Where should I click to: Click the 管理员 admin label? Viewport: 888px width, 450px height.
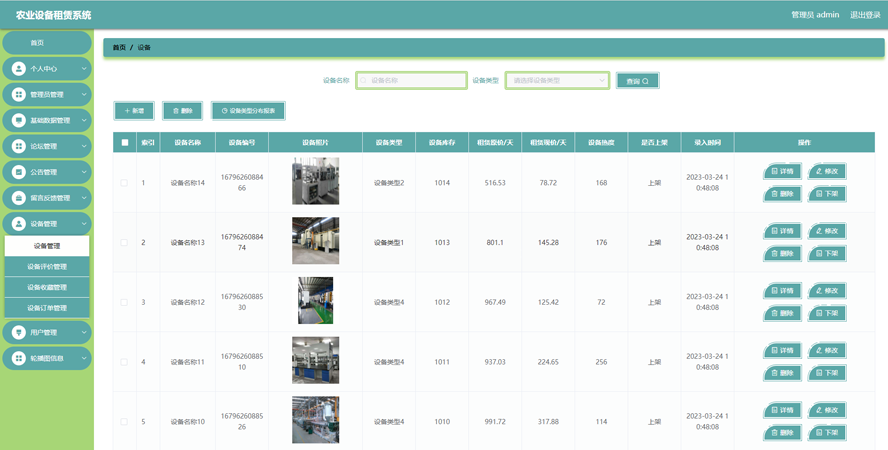(815, 15)
